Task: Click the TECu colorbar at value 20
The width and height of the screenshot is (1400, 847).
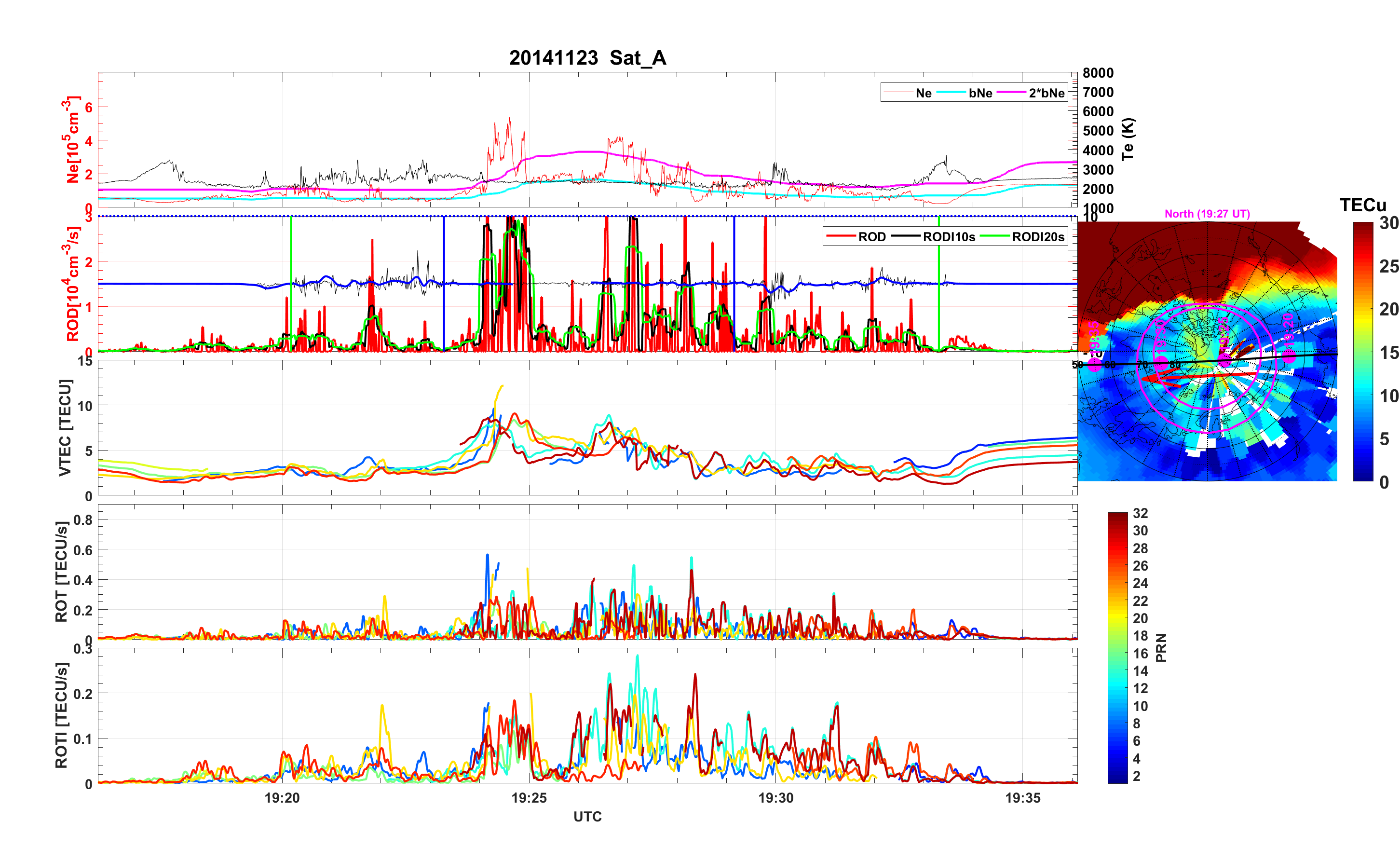Action: (x=1362, y=309)
